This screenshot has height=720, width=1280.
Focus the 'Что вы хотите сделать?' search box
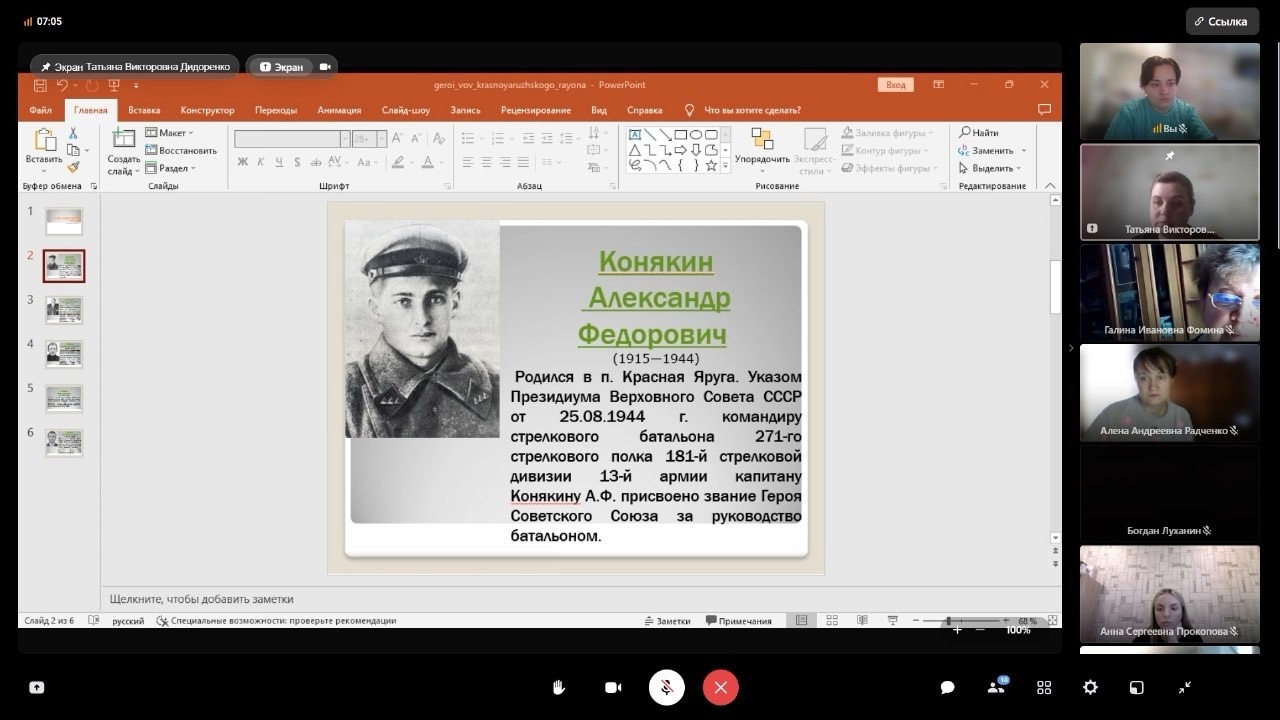pyautogui.click(x=752, y=110)
